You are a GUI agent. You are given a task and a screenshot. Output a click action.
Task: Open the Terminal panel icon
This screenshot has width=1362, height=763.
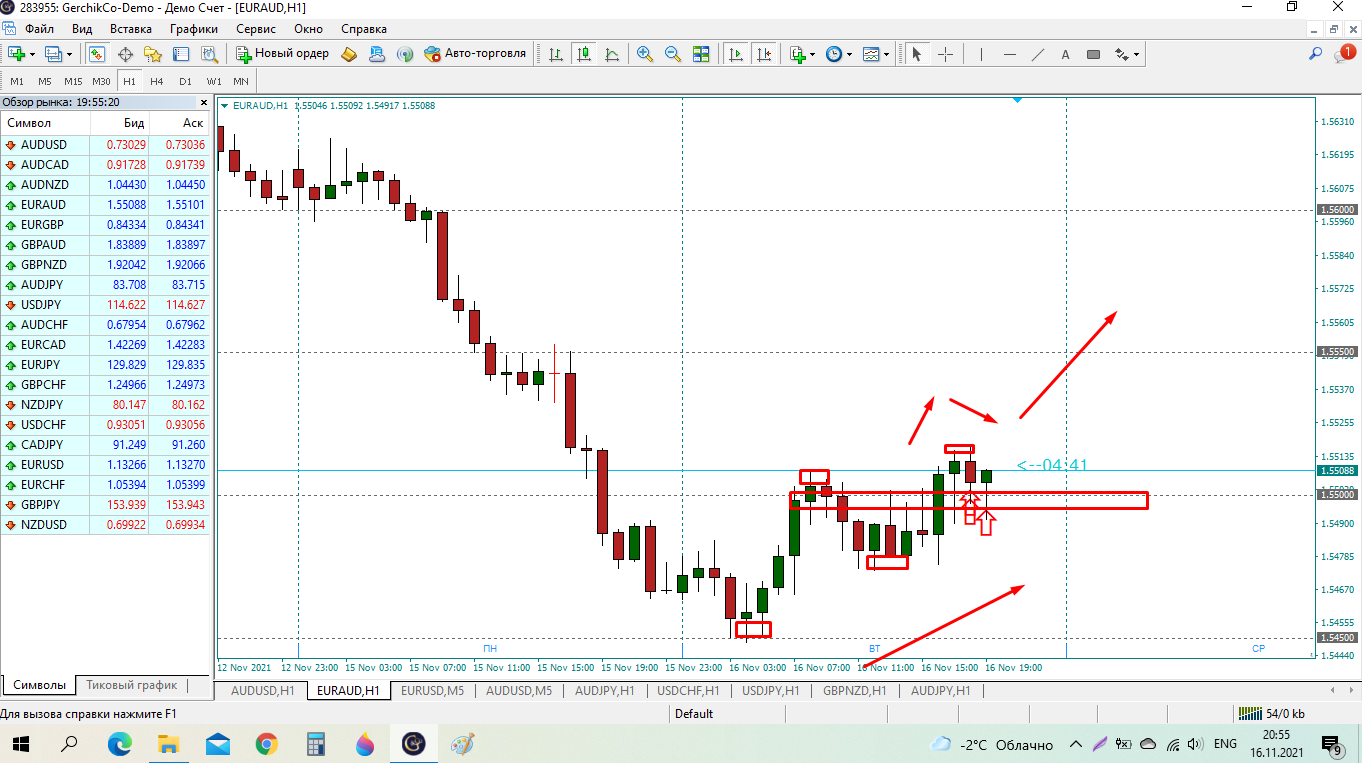(181, 53)
